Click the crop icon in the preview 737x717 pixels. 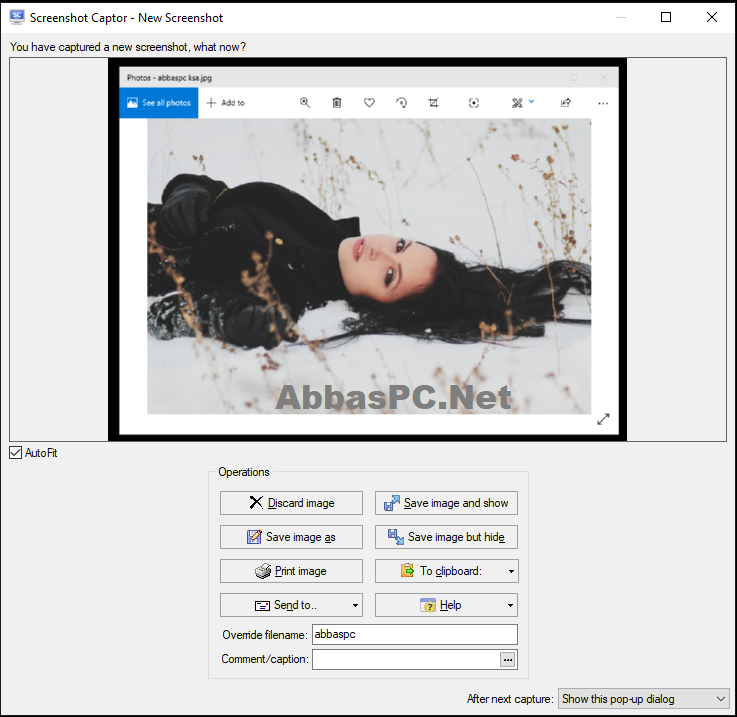[x=433, y=102]
